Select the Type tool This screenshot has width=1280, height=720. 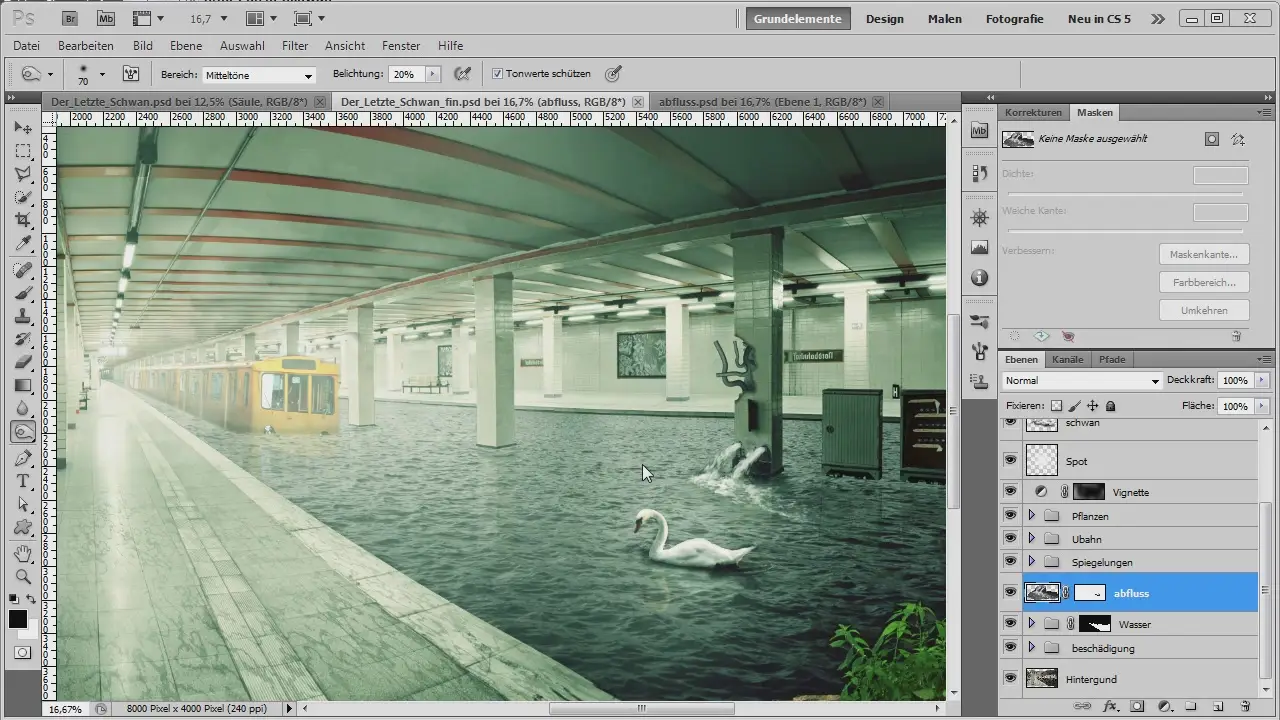click(22, 481)
